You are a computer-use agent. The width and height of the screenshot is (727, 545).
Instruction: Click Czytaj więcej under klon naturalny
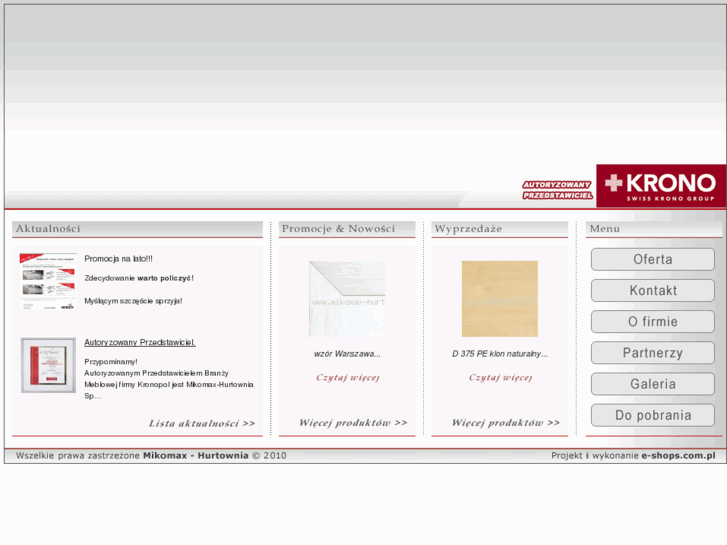(x=500, y=378)
